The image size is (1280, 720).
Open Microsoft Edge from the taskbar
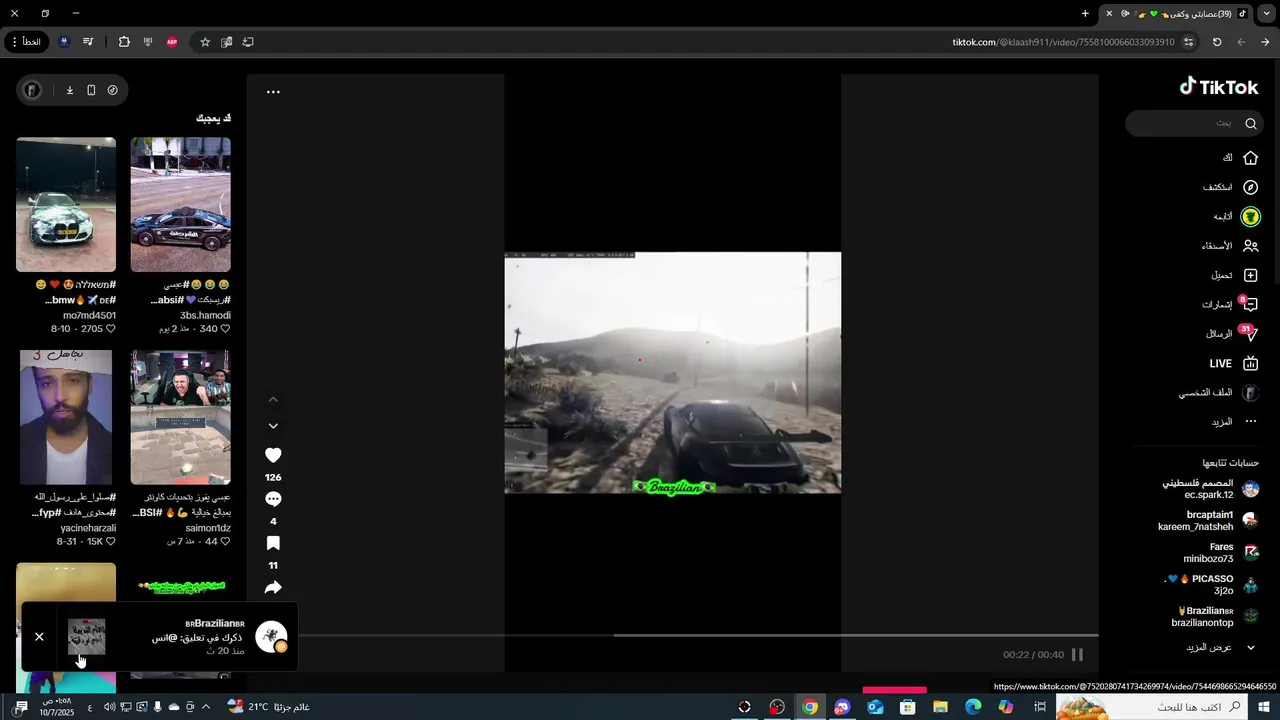point(973,707)
